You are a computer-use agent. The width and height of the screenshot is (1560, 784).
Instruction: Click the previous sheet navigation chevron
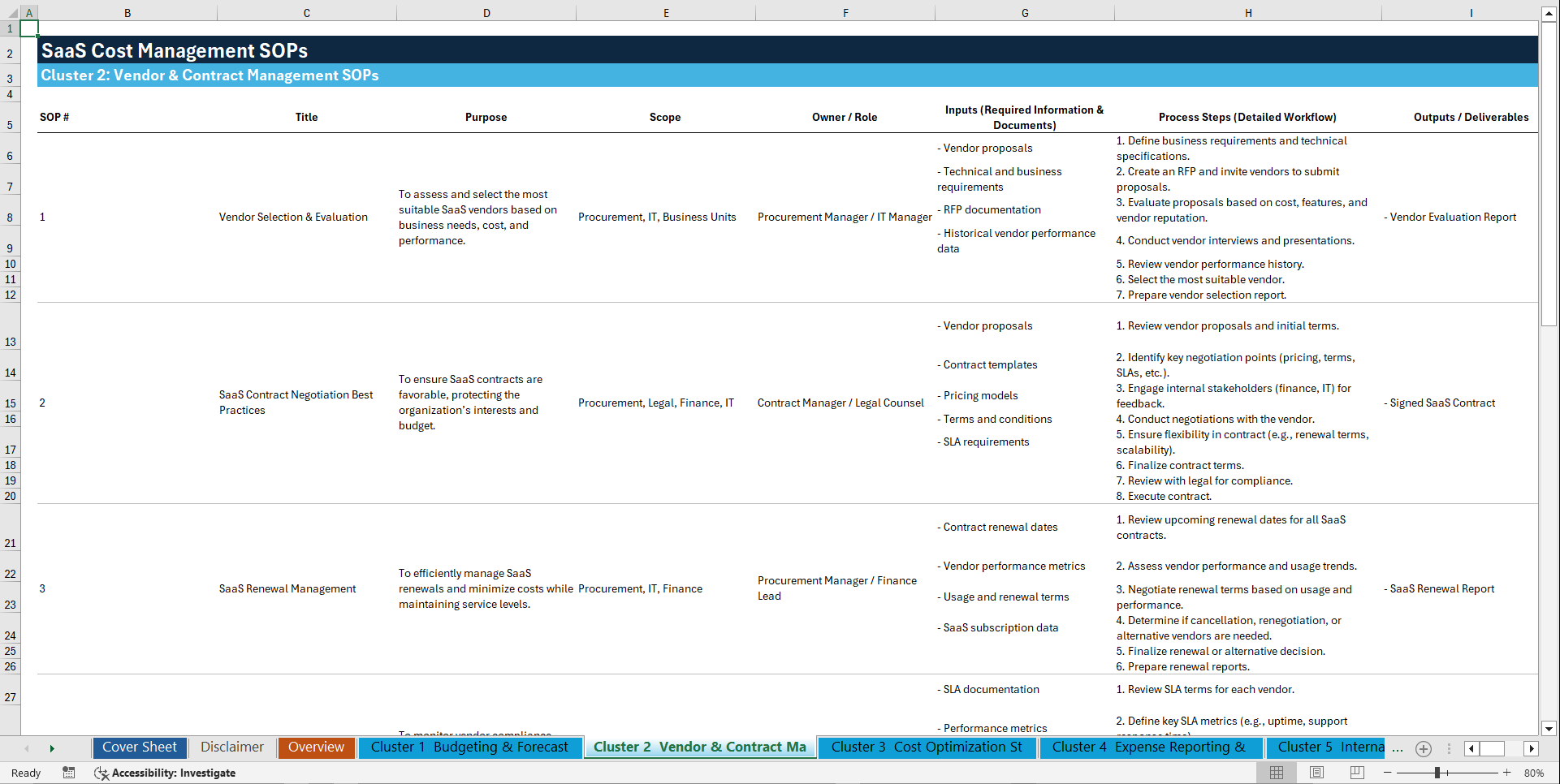tap(27, 747)
